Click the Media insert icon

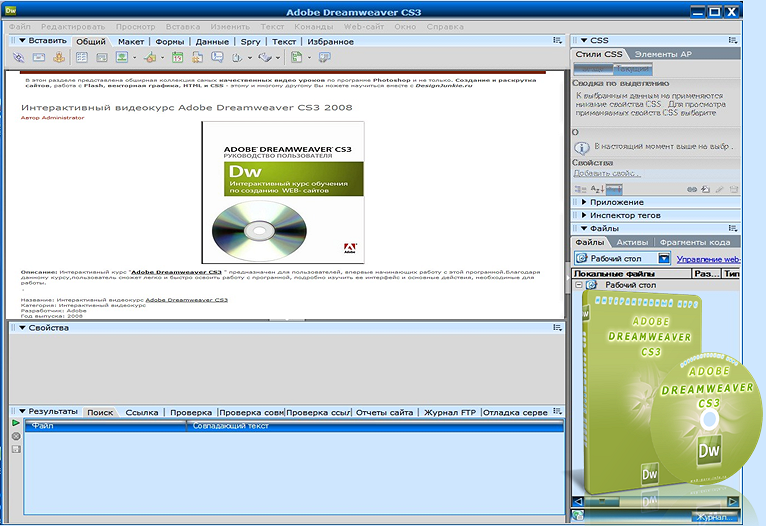150,58
